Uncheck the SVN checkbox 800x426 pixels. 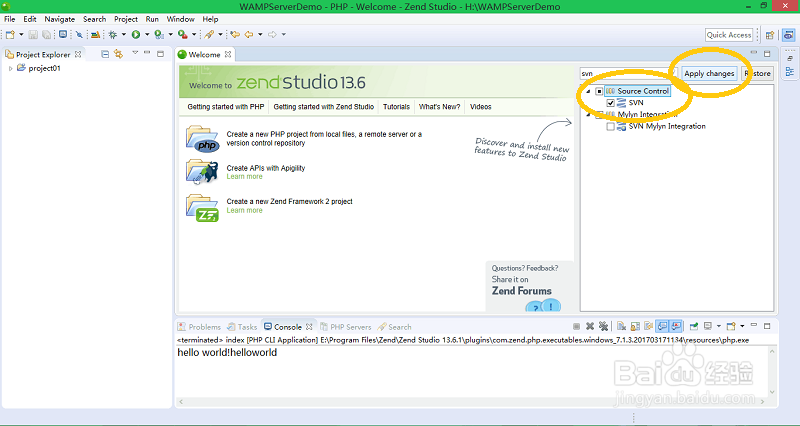pos(610,103)
